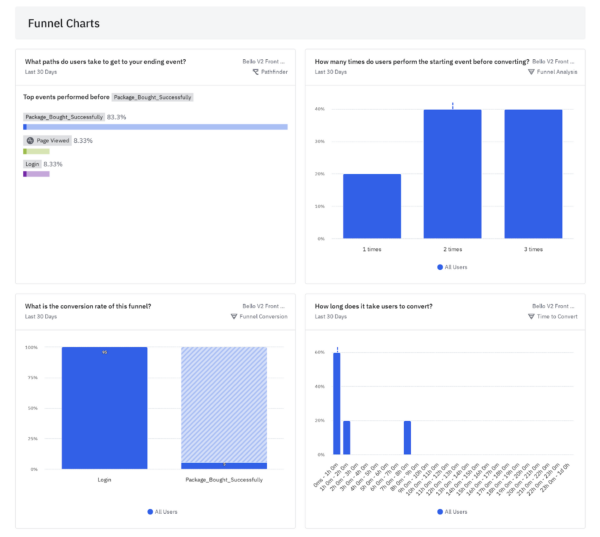Click the striped Package_Bought_Successfully funnel bar
Image resolution: width=600 pixels, height=537 pixels.
(x=224, y=404)
